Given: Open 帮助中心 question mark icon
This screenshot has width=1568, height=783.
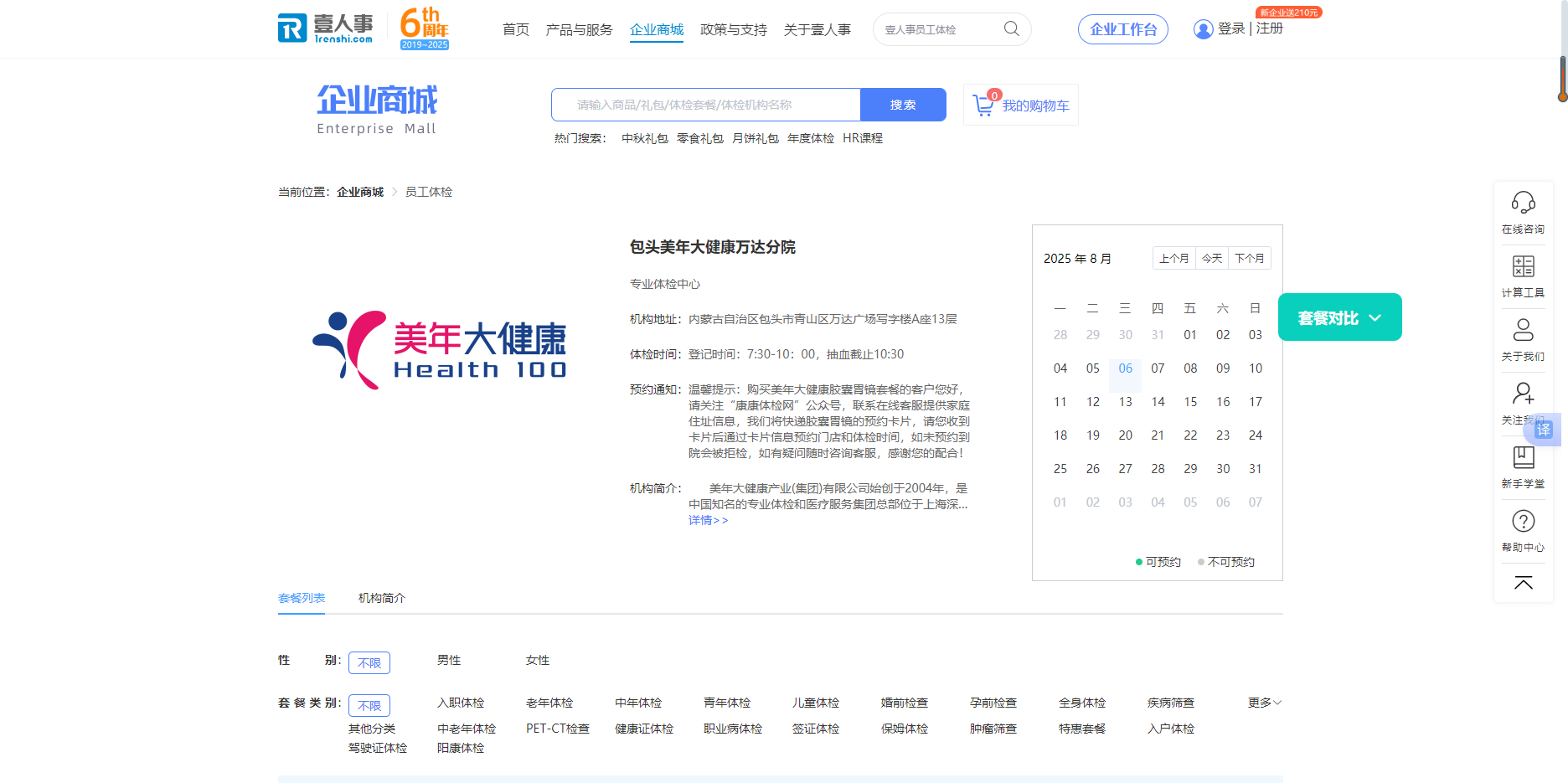Looking at the screenshot, I should click(1523, 521).
